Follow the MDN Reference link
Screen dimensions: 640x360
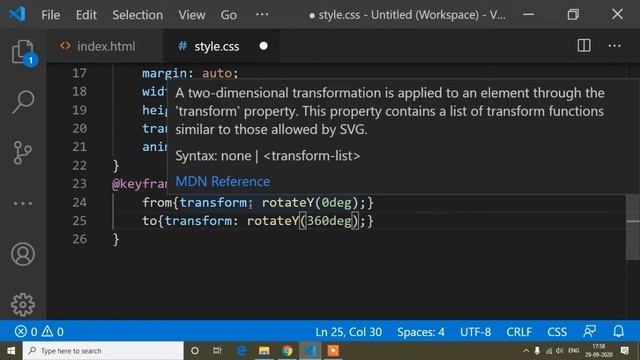coord(223,182)
